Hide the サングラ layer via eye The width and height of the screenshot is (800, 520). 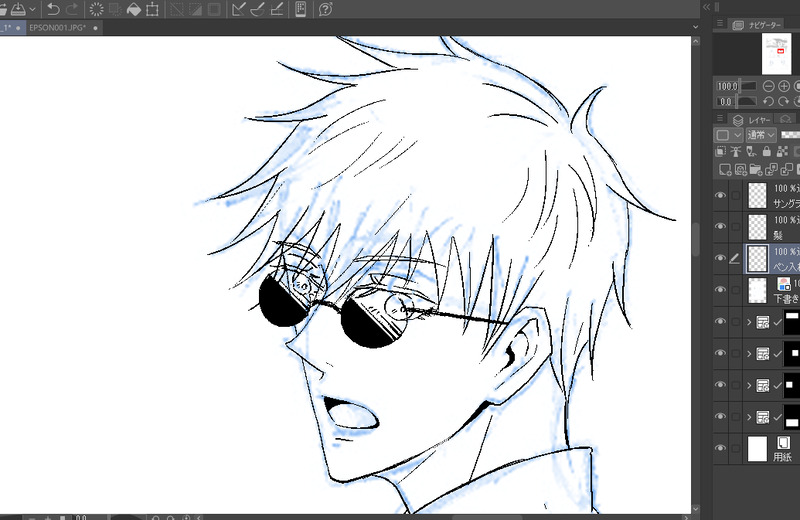pyautogui.click(x=720, y=195)
